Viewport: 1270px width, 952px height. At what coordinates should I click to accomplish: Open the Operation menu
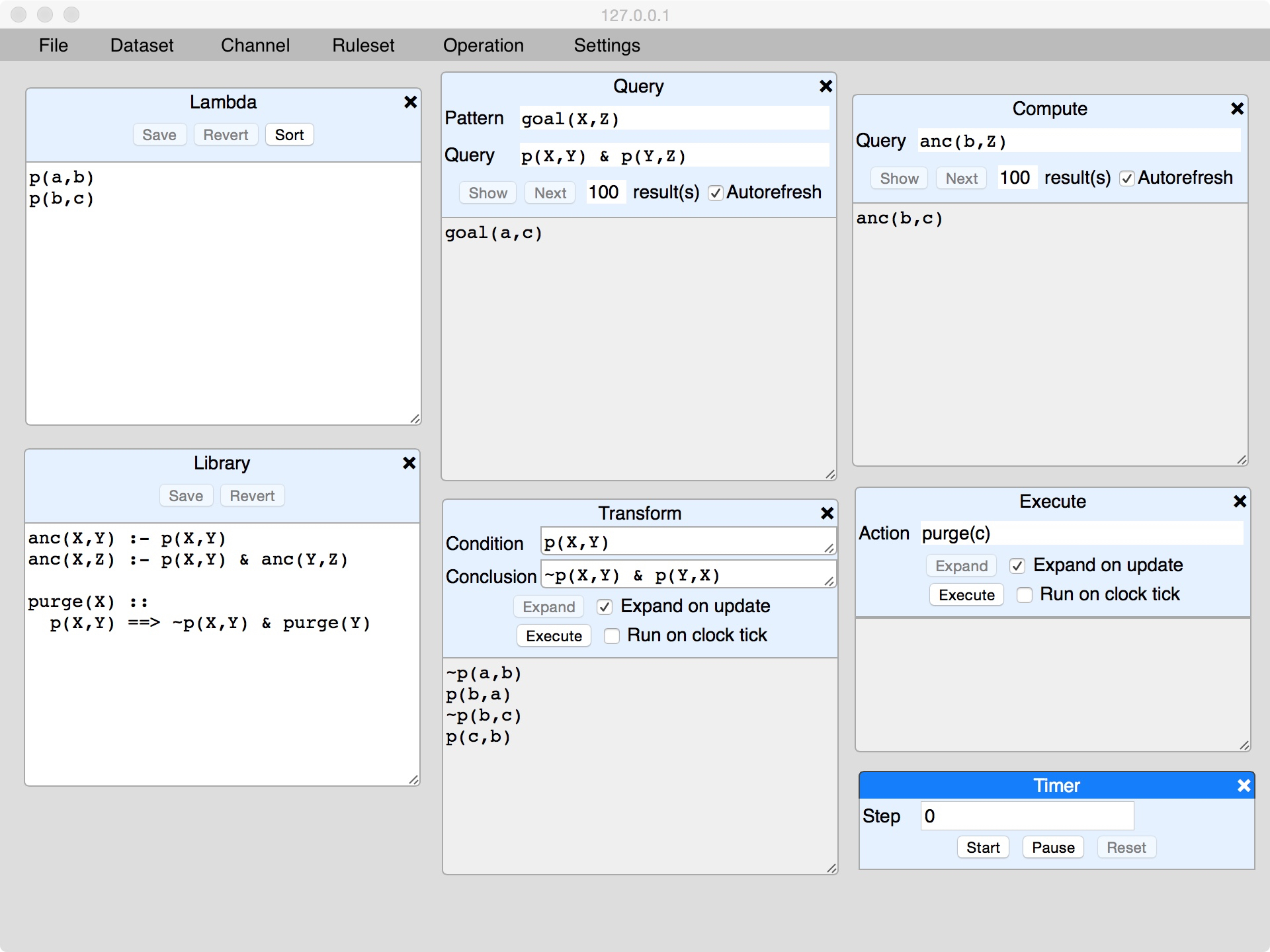coord(483,45)
